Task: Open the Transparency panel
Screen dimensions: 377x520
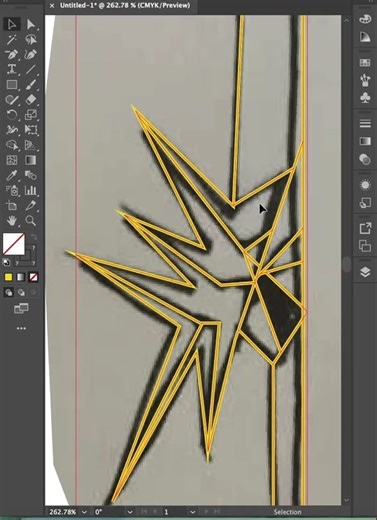Action: point(365,159)
